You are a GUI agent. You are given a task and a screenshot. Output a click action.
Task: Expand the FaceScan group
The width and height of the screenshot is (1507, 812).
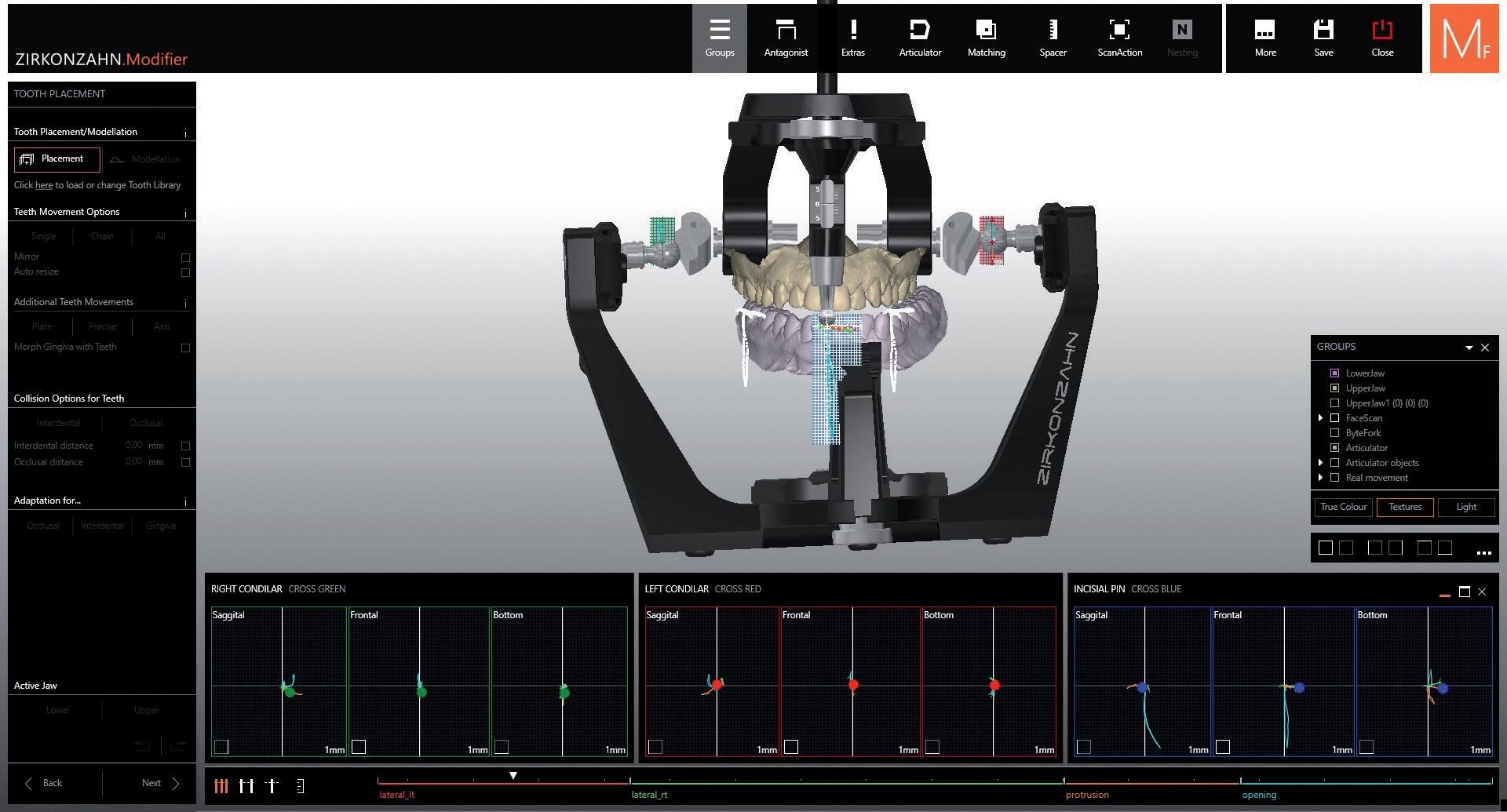[1320, 418]
